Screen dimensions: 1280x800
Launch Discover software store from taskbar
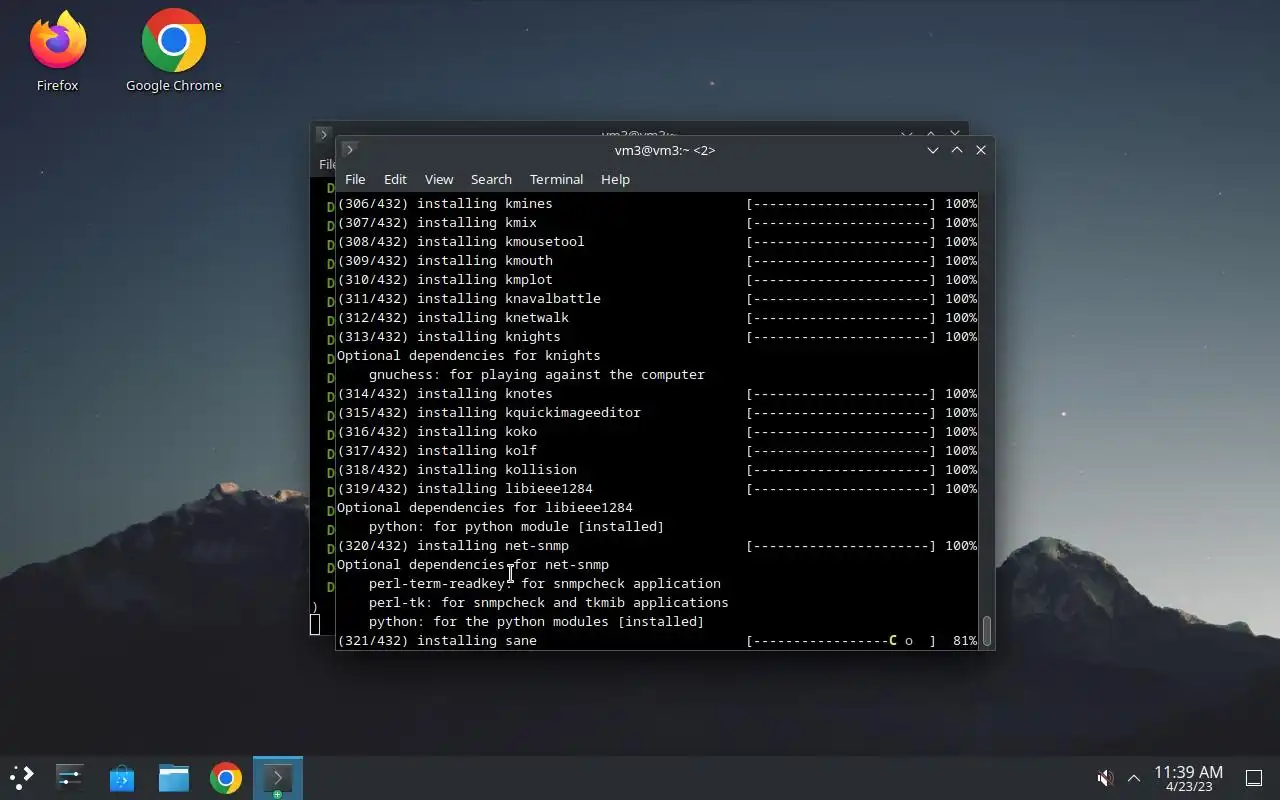[x=121, y=778]
